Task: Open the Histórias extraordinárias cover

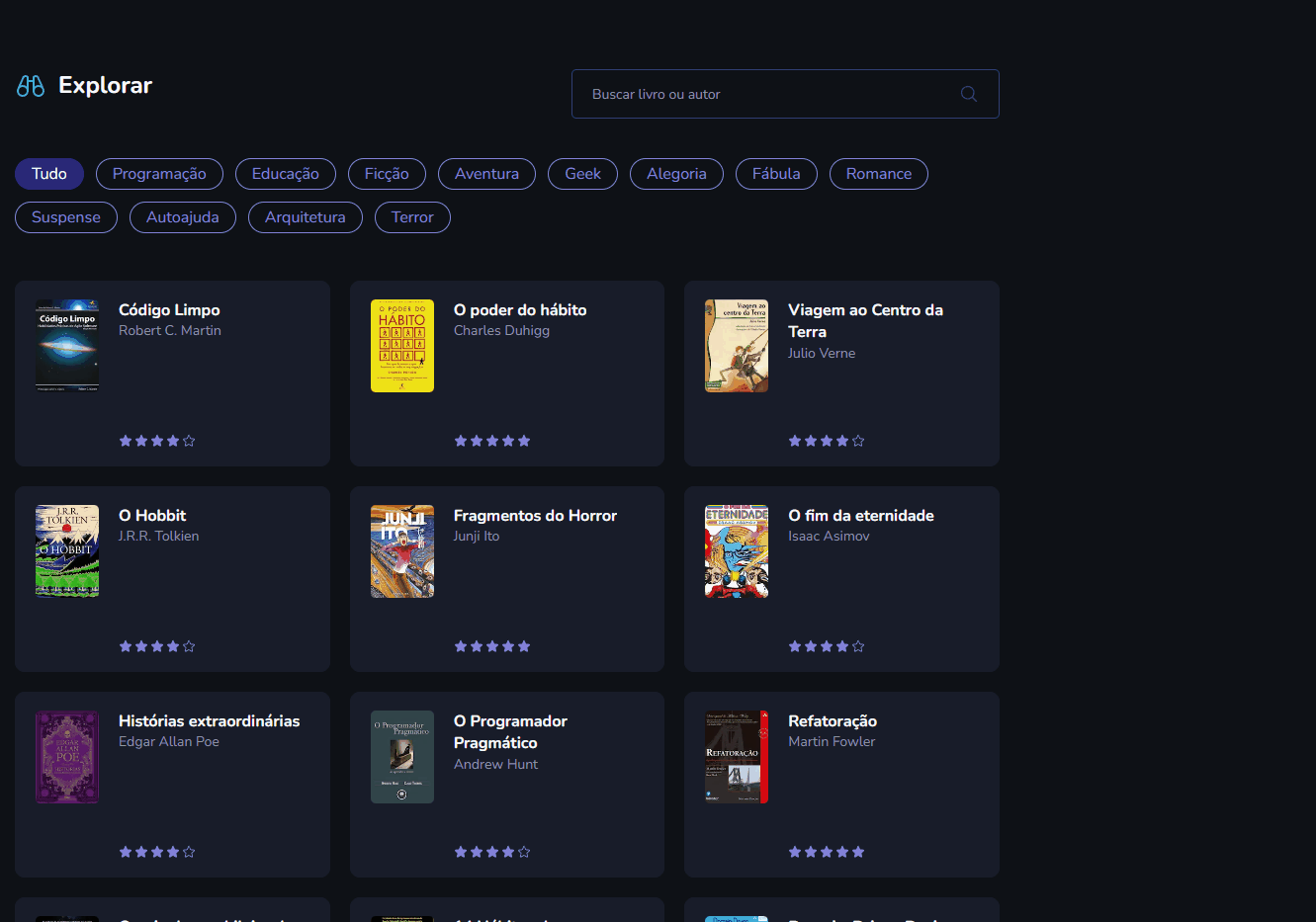Action: coord(67,757)
